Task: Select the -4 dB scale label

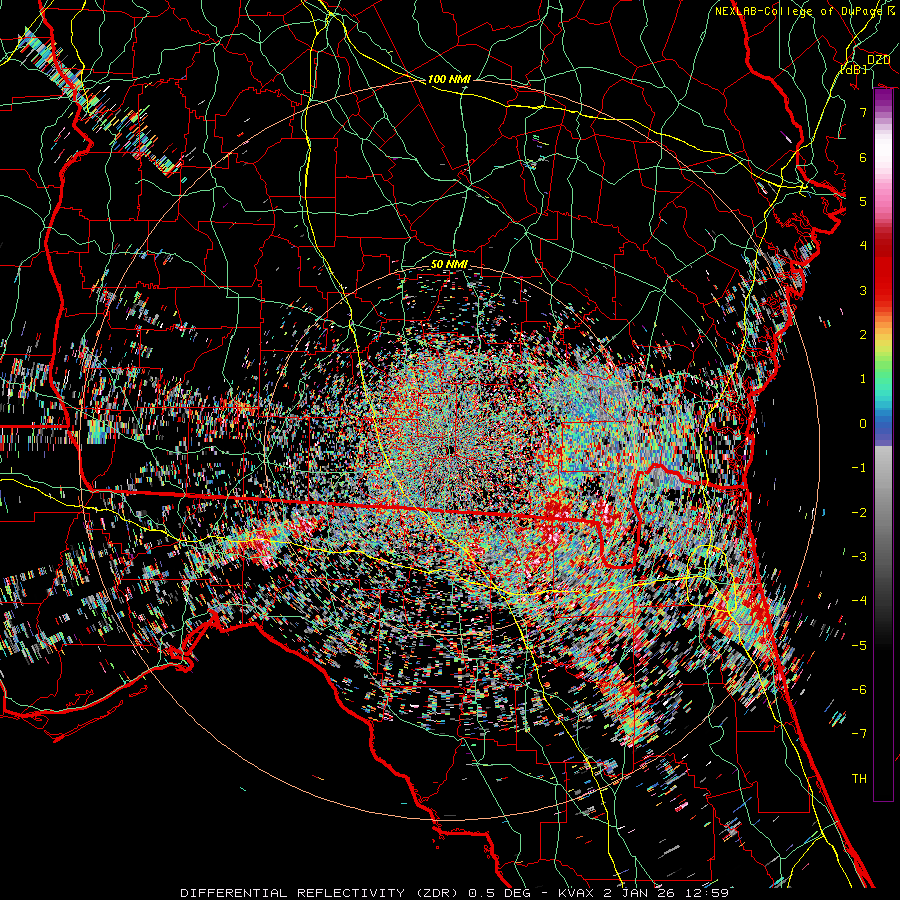Action: [859, 601]
